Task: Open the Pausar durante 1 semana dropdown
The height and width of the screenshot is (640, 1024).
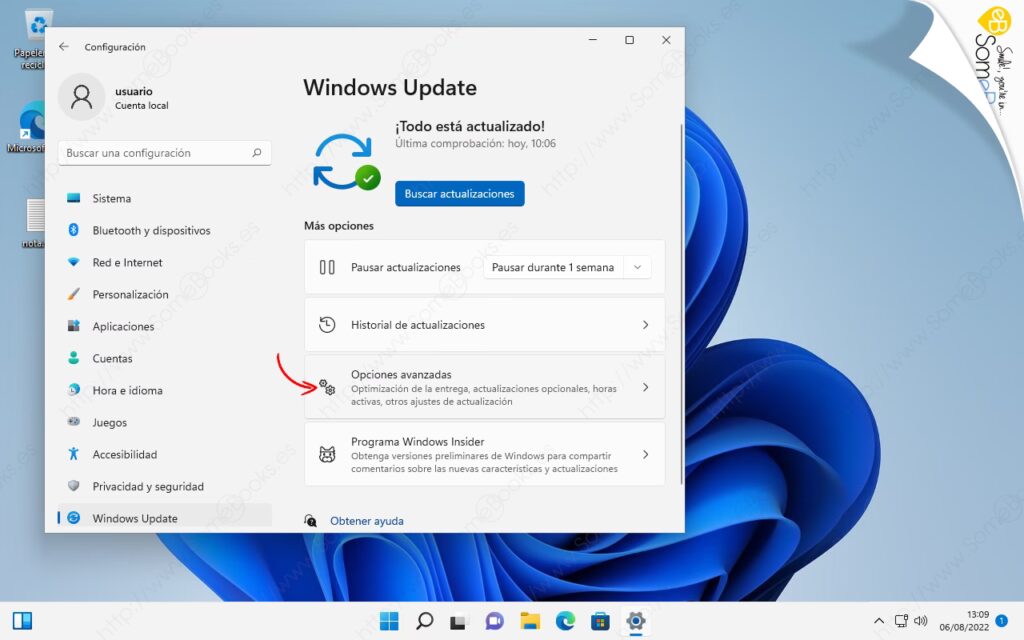Action: pyautogui.click(x=567, y=267)
